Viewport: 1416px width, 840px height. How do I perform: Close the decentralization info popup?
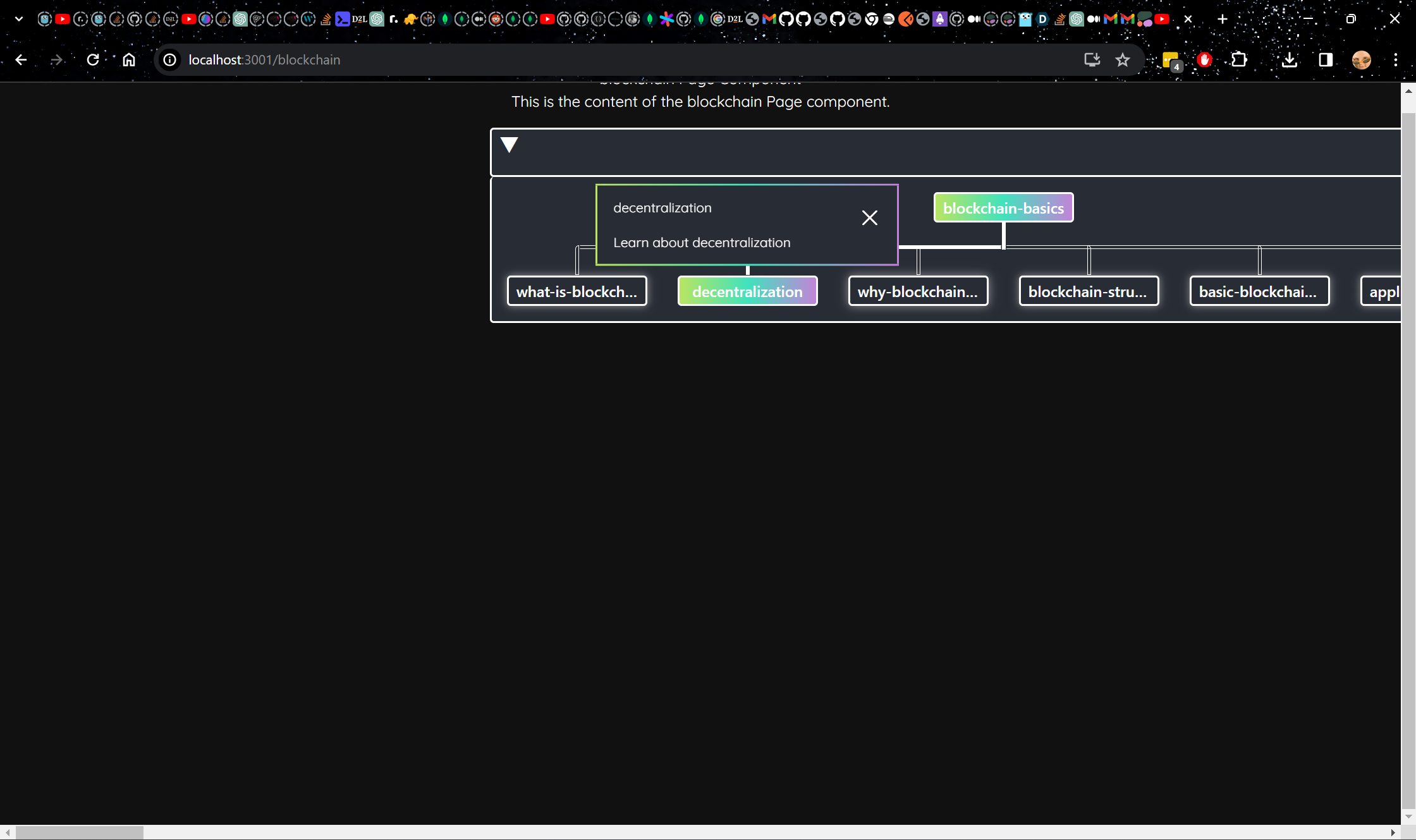point(869,218)
